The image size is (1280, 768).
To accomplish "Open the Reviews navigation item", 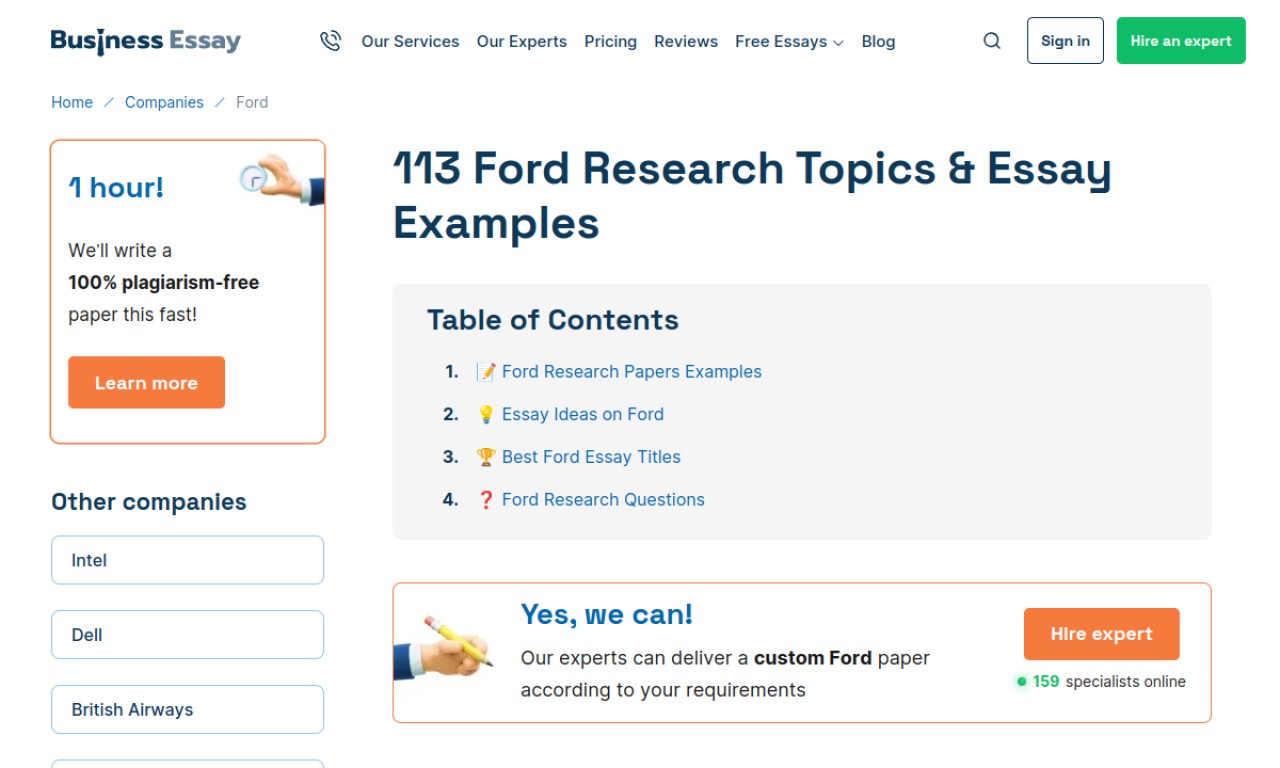I will pos(685,42).
